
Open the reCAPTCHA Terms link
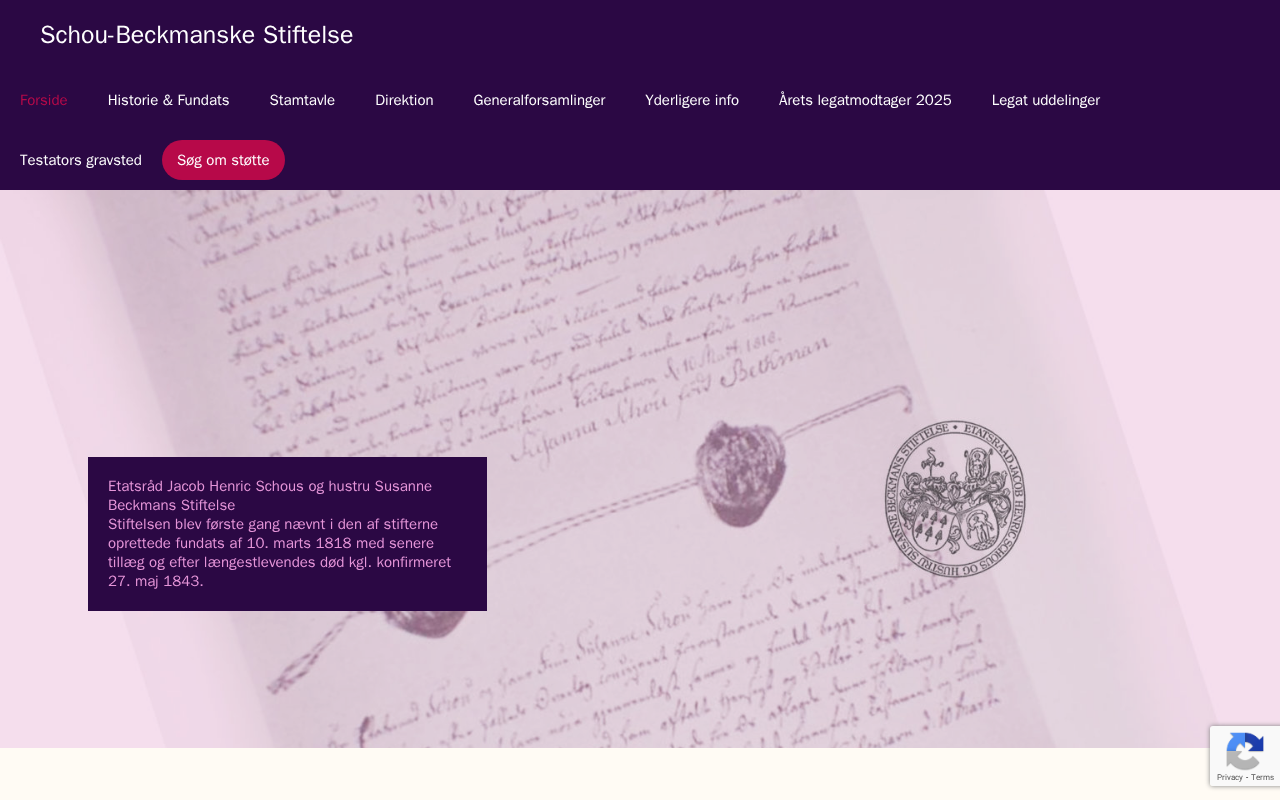point(1262,777)
